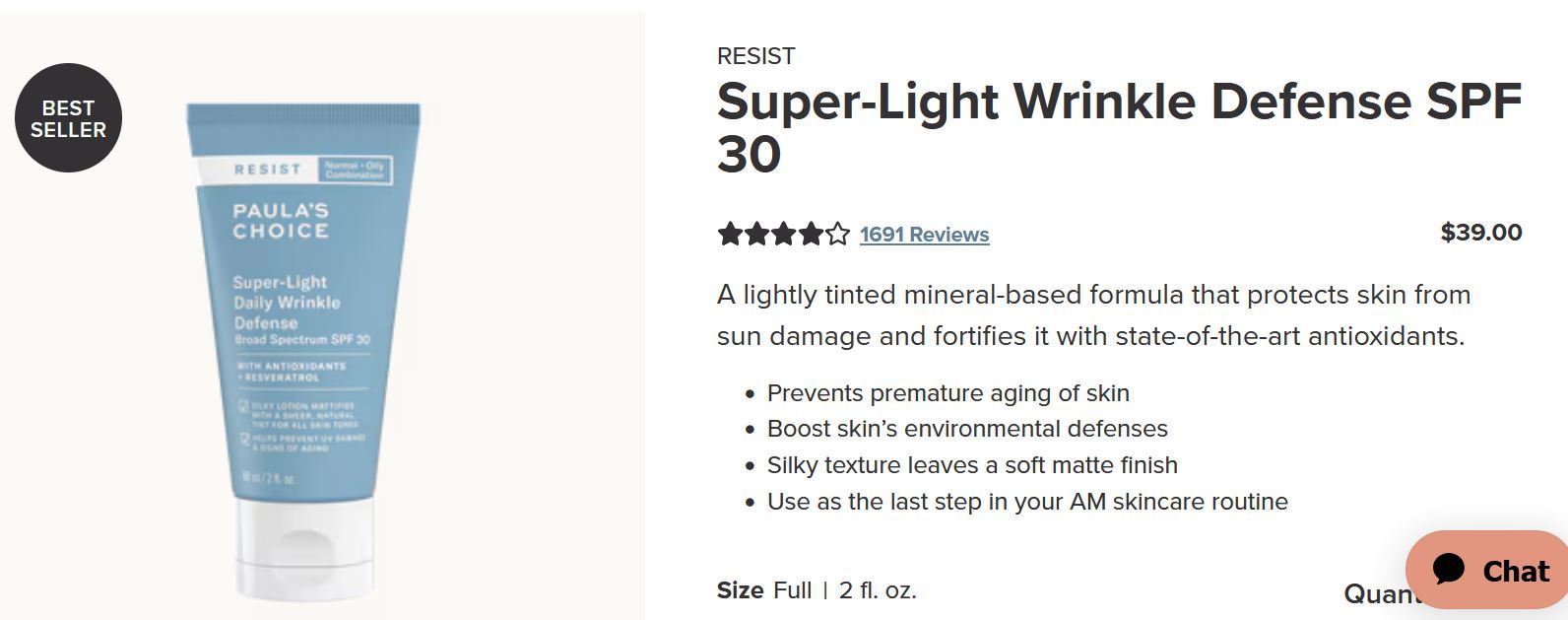
Task: Click the Chat button label
Action: coord(1516,571)
